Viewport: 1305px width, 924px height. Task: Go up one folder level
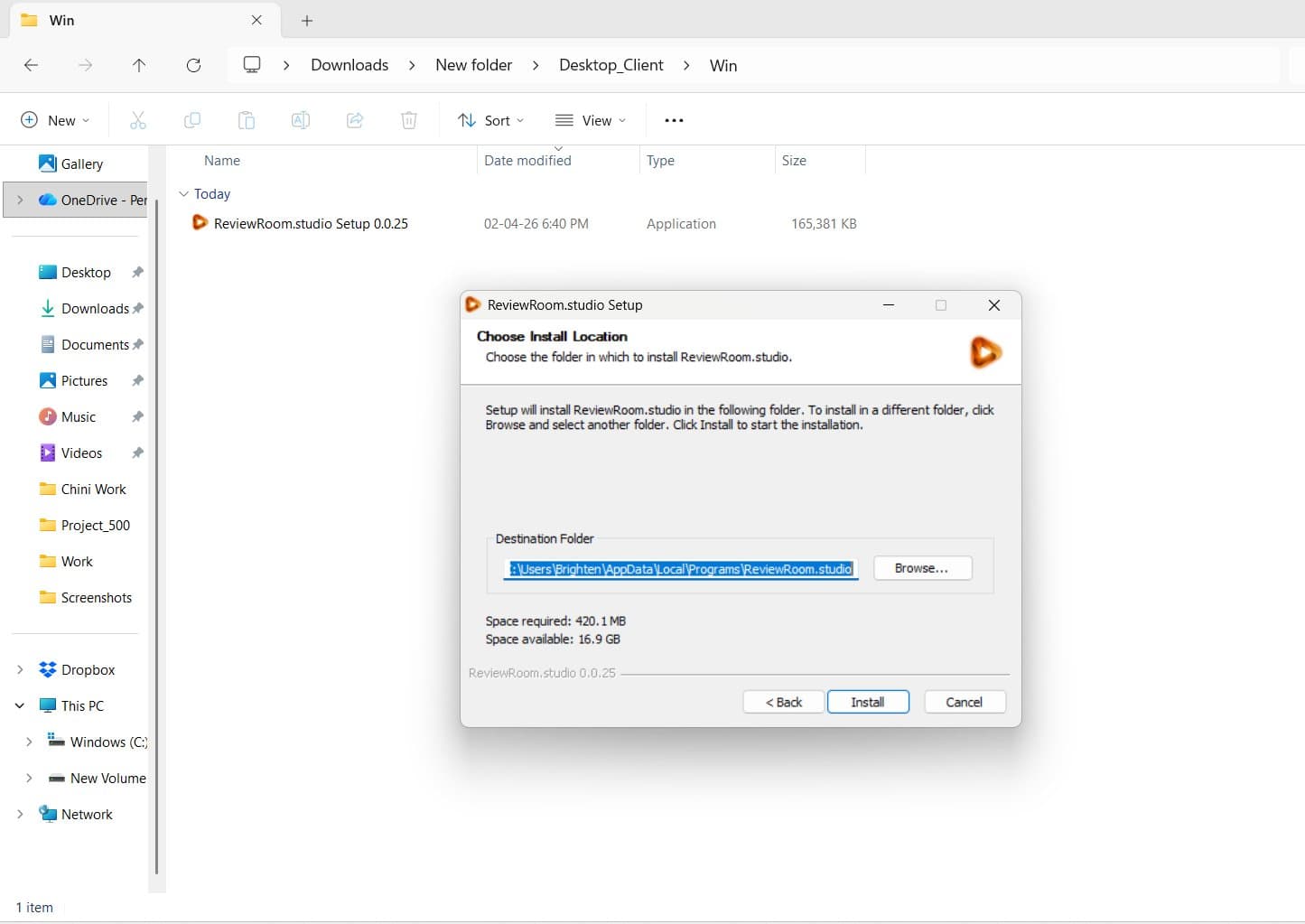tap(139, 65)
